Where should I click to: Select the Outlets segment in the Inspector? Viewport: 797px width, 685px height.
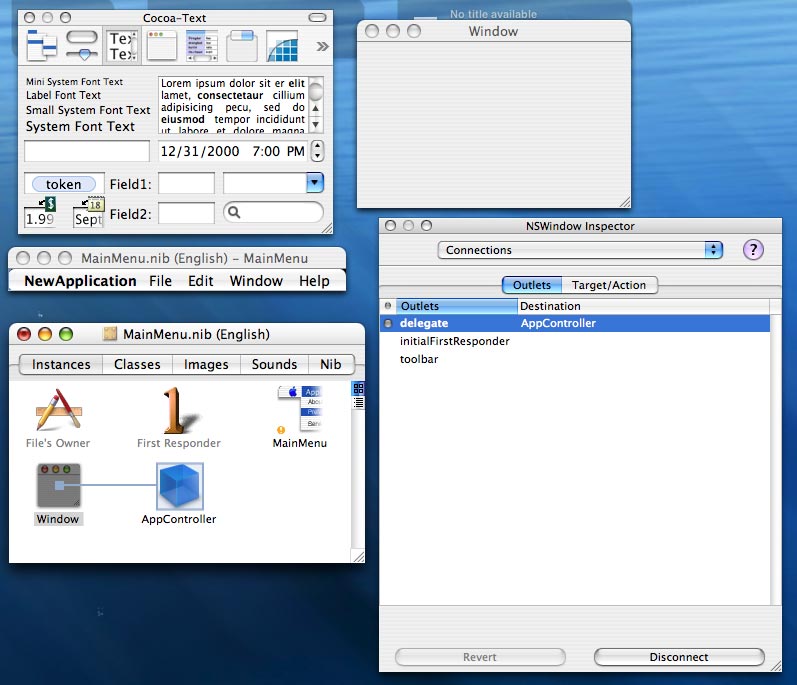coord(532,285)
